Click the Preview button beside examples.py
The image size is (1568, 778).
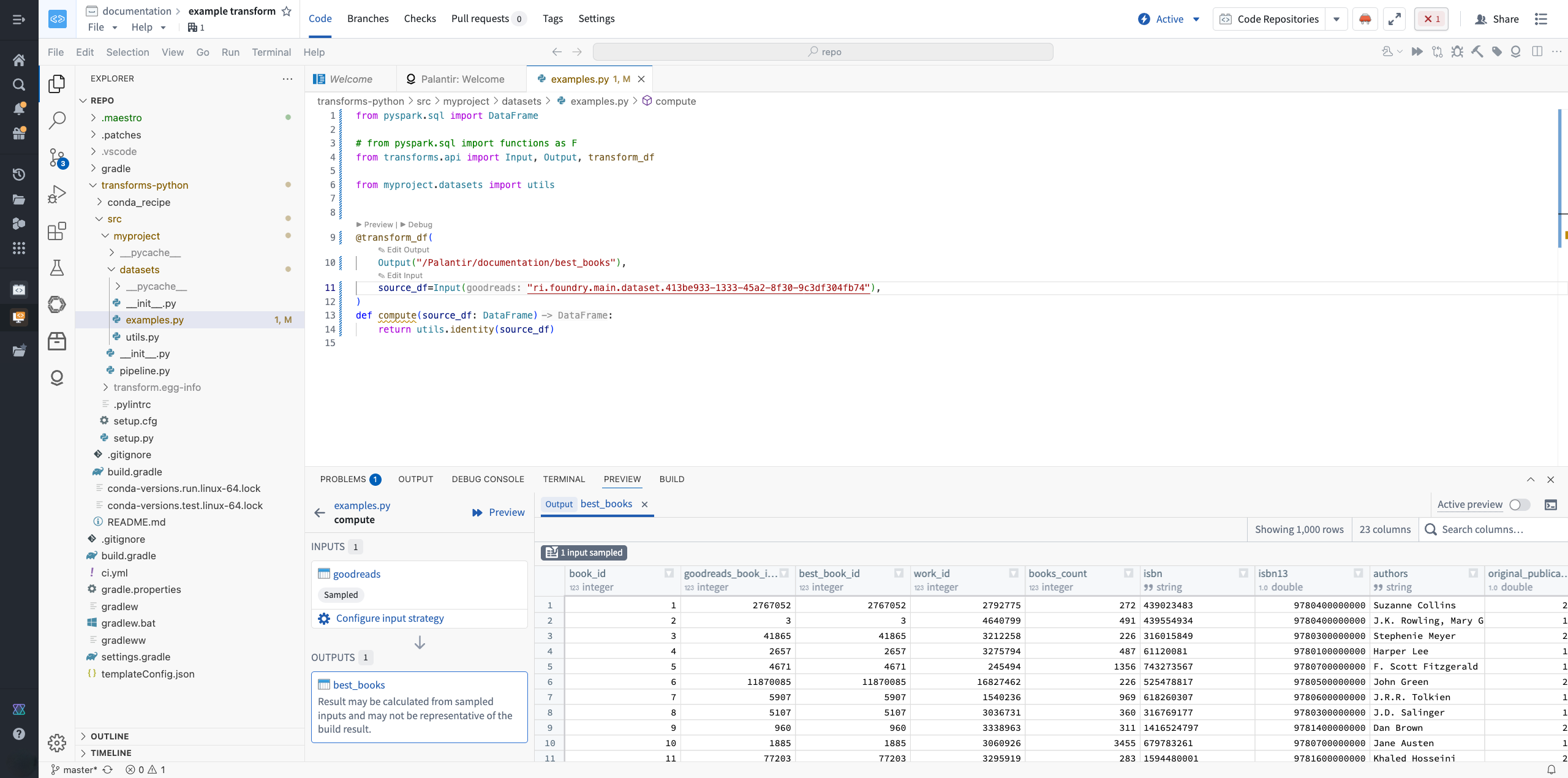click(498, 512)
